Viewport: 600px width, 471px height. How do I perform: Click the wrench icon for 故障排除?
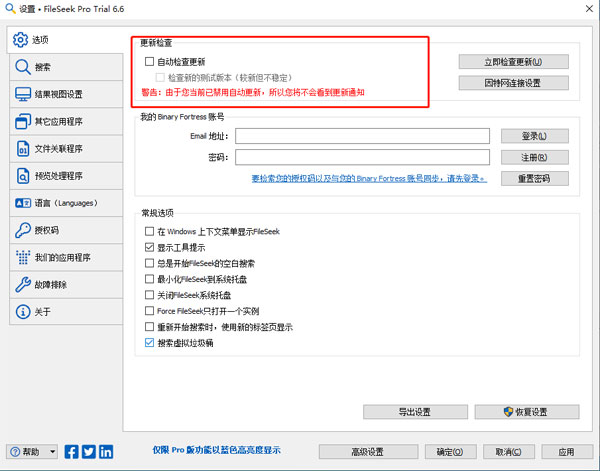pyautogui.click(x=23, y=284)
